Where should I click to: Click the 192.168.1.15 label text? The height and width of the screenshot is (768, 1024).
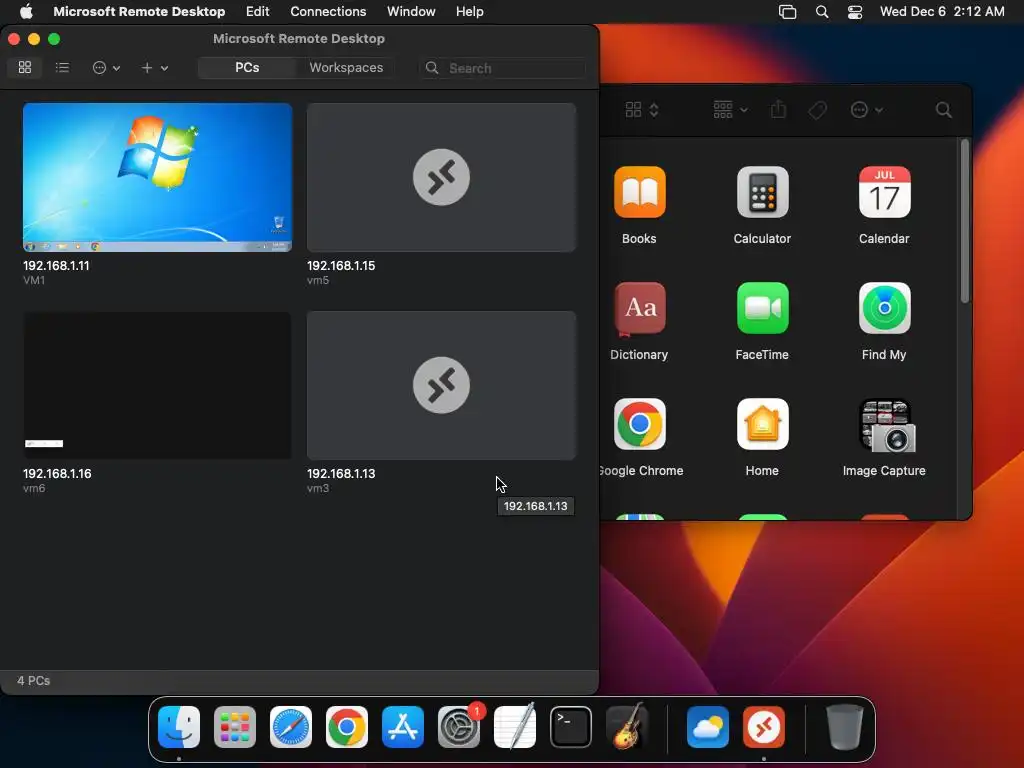click(x=341, y=266)
